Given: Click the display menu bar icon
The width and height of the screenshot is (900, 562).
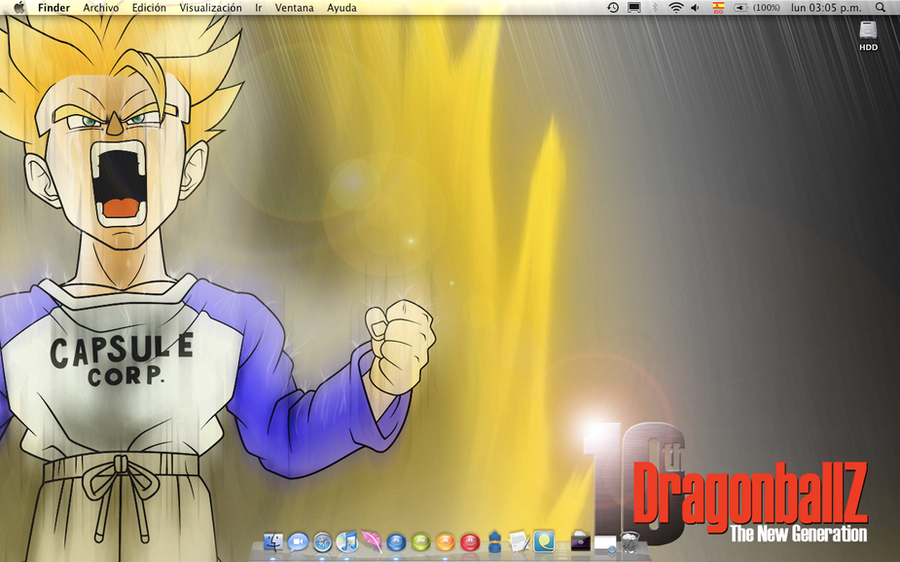Looking at the screenshot, I should [634, 8].
